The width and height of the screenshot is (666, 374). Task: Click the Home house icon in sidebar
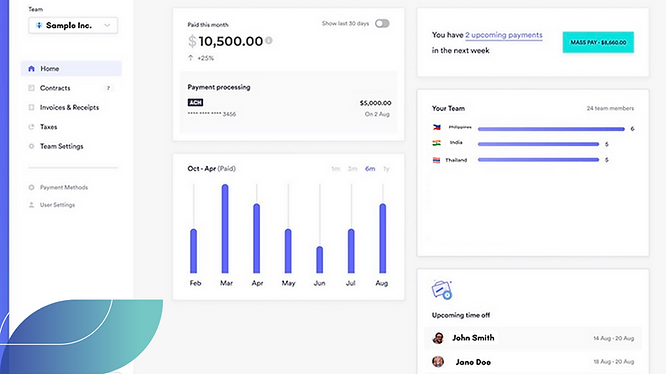tap(31, 68)
